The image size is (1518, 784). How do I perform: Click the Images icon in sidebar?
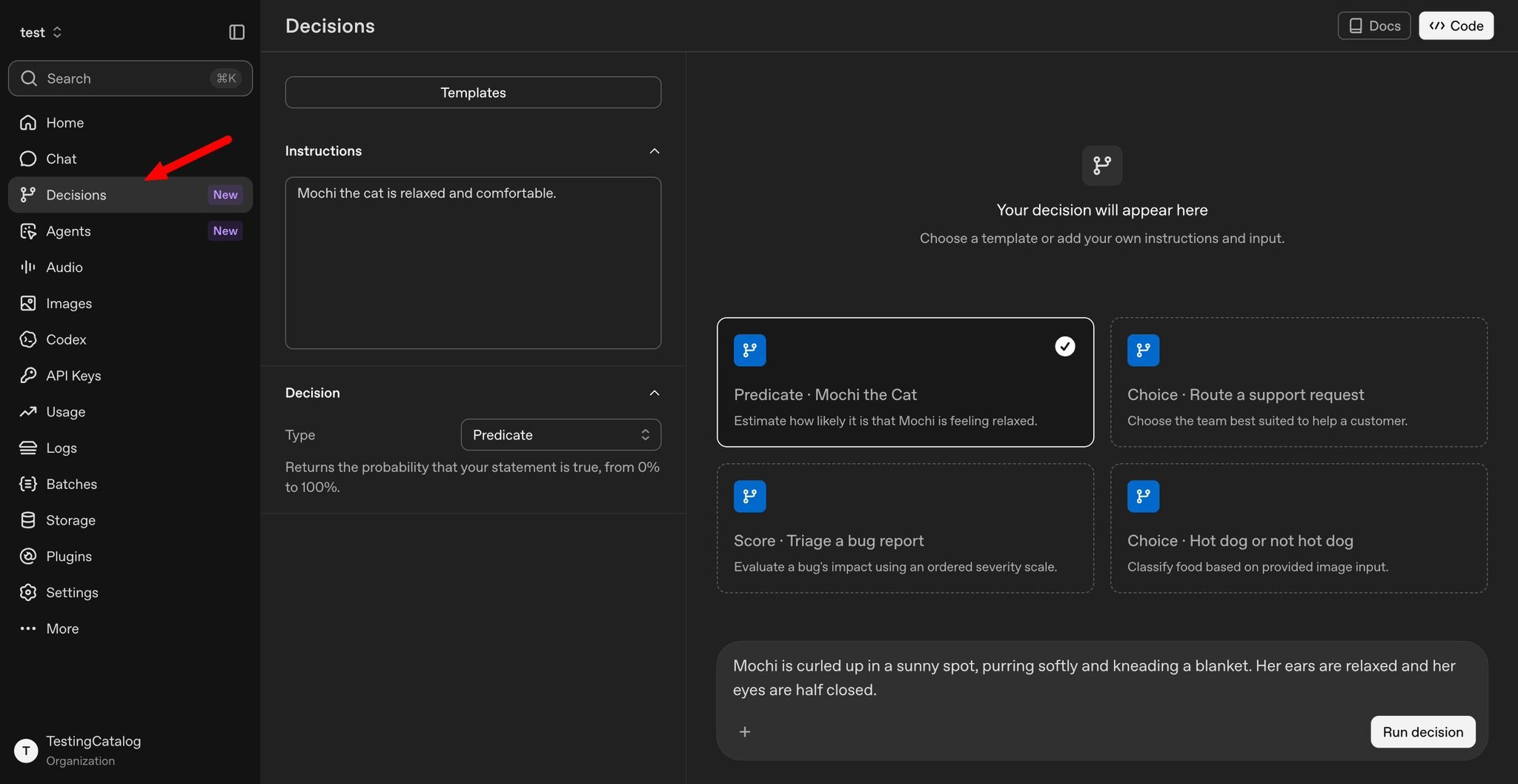pyautogui.click(x=28, y=303)
